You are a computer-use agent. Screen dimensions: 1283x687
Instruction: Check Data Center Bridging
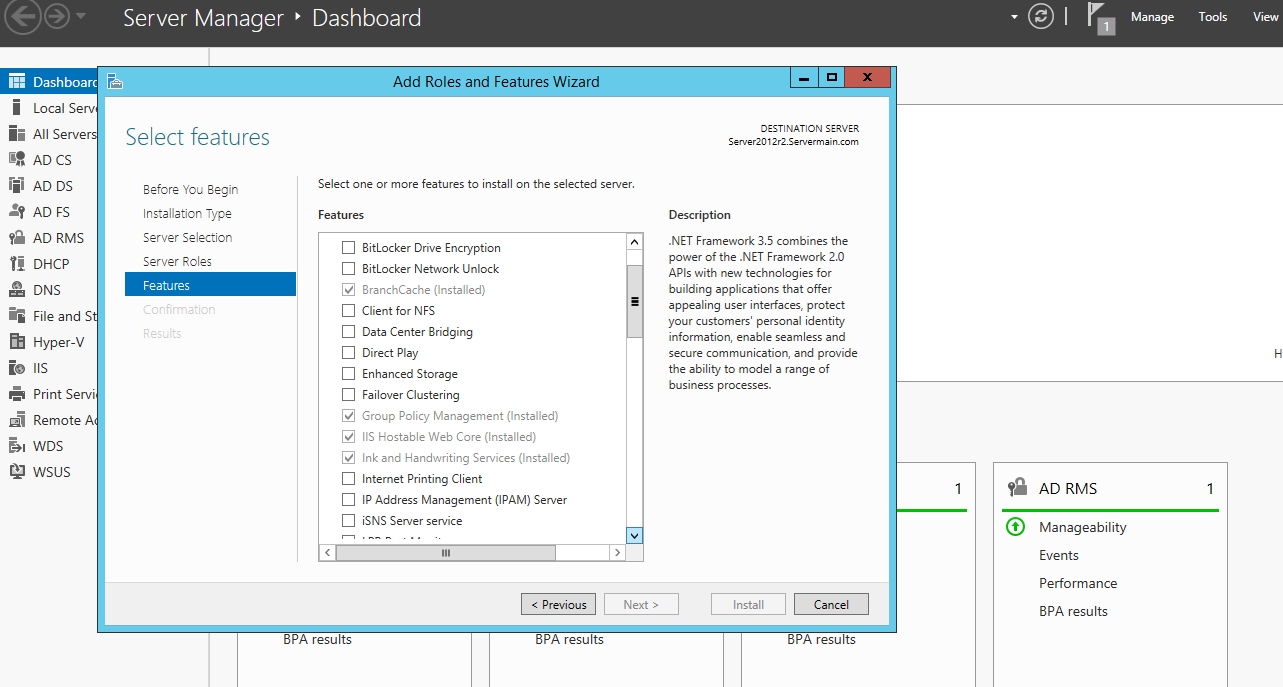tap(349, 331)
